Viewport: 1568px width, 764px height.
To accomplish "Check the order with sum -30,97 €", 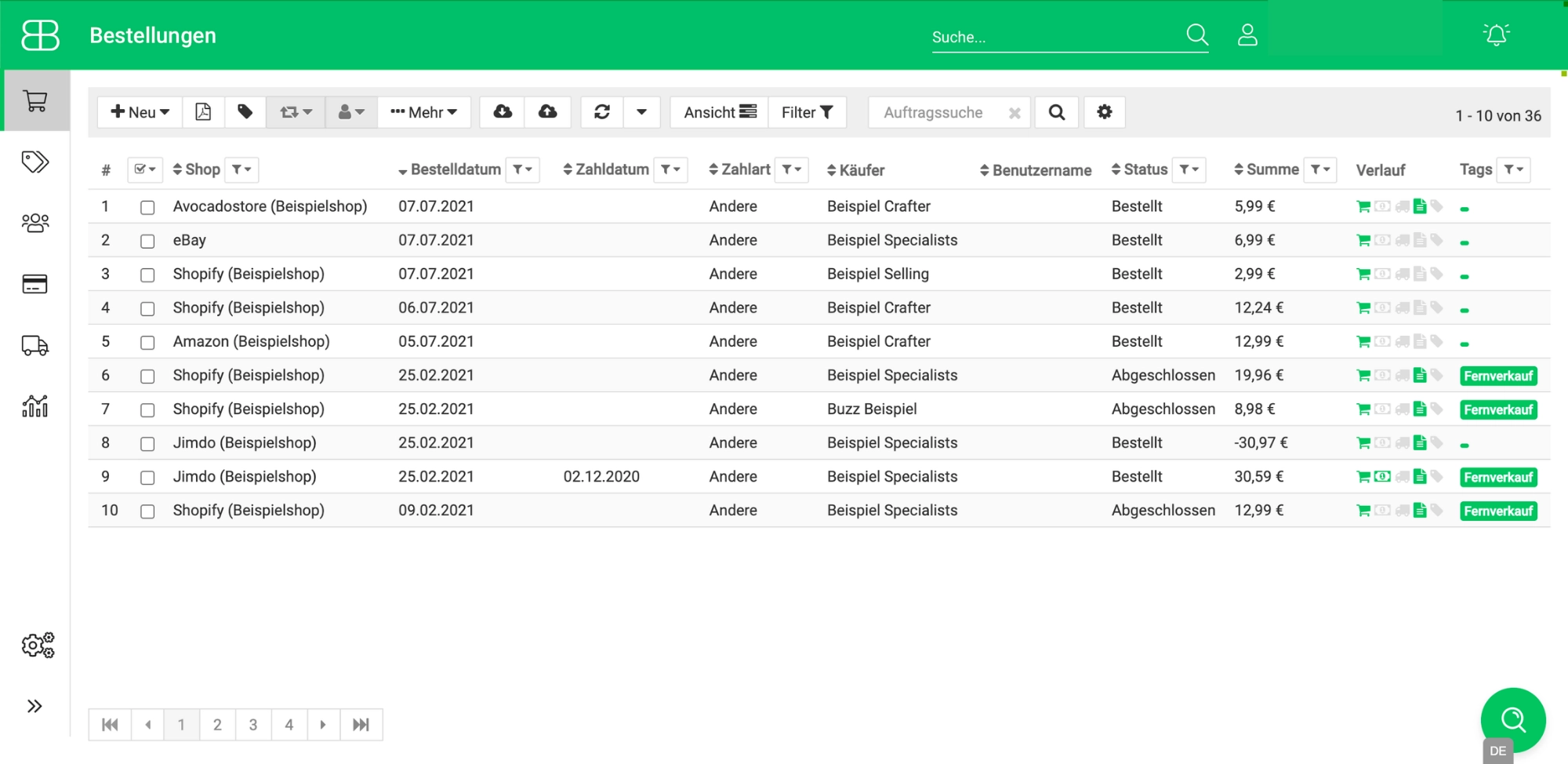I will pyautogui.click(x=147, y=443).
